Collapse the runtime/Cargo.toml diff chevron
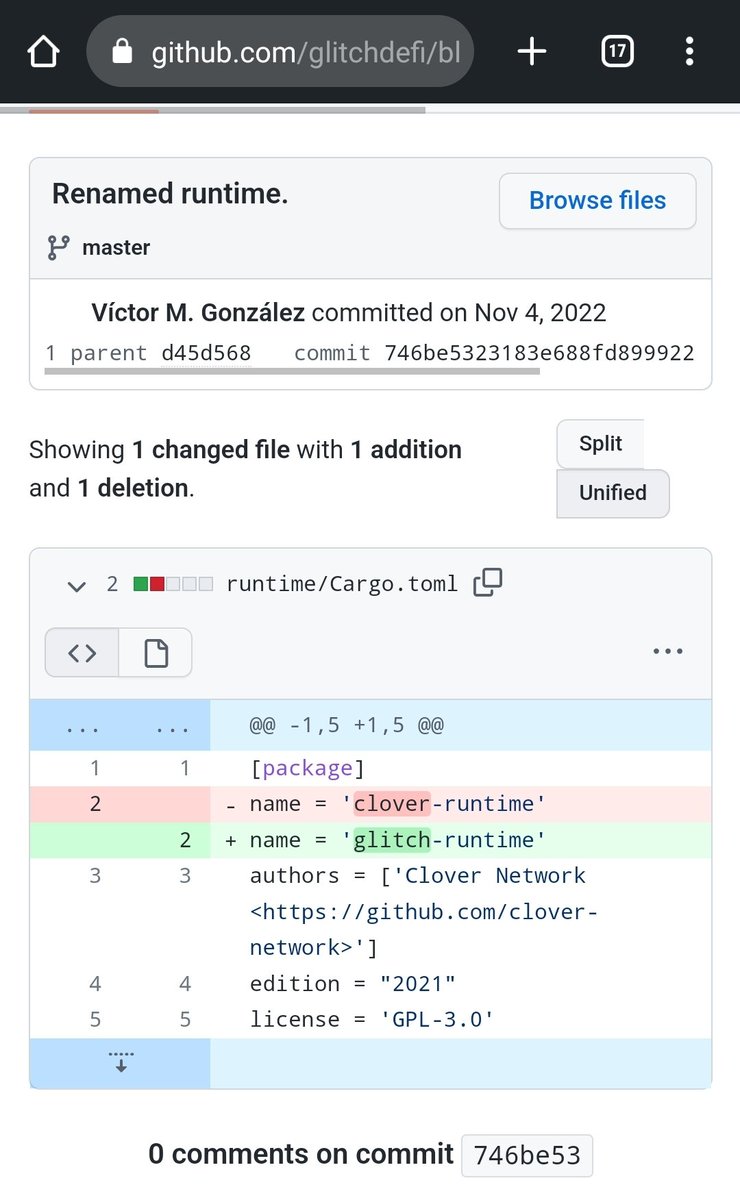740x1200 pixels. (x=76, y=585)
